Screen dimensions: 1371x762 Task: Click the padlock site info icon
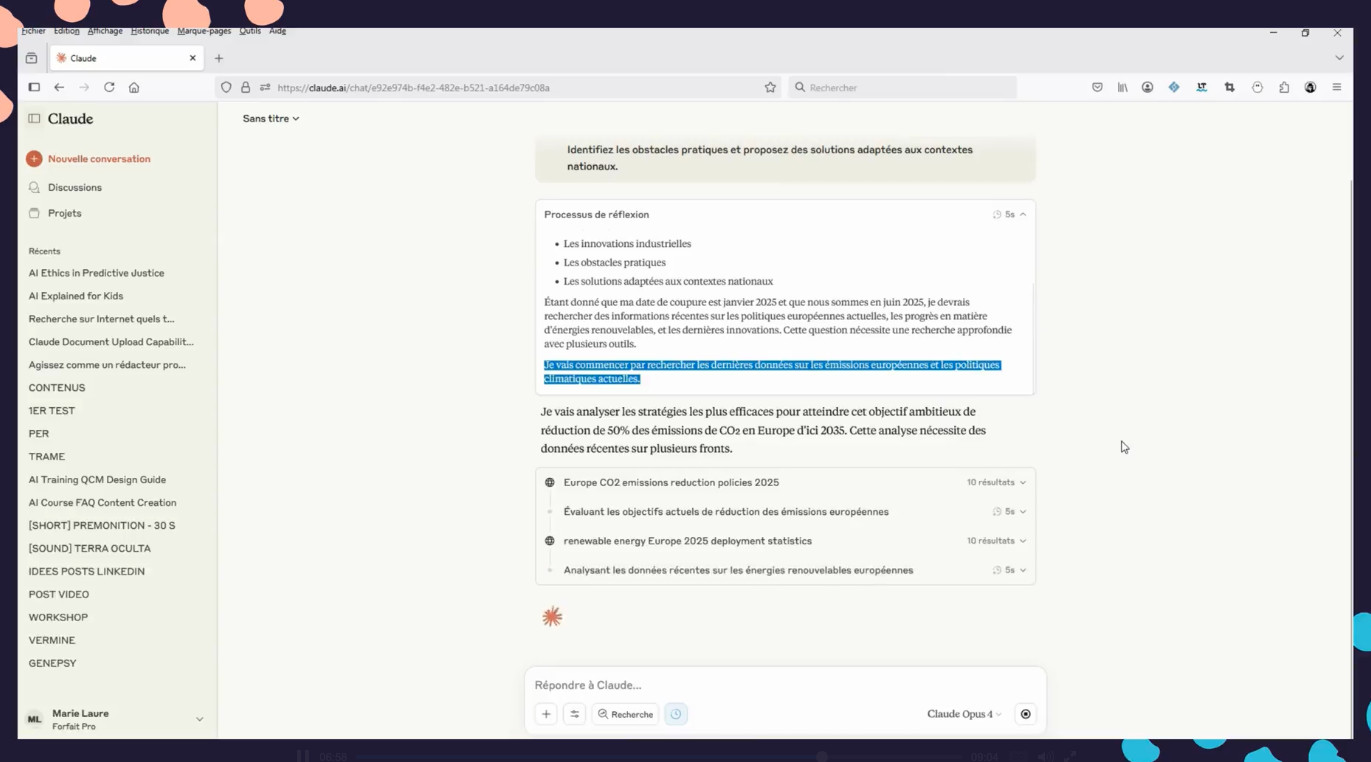[245, 88]
